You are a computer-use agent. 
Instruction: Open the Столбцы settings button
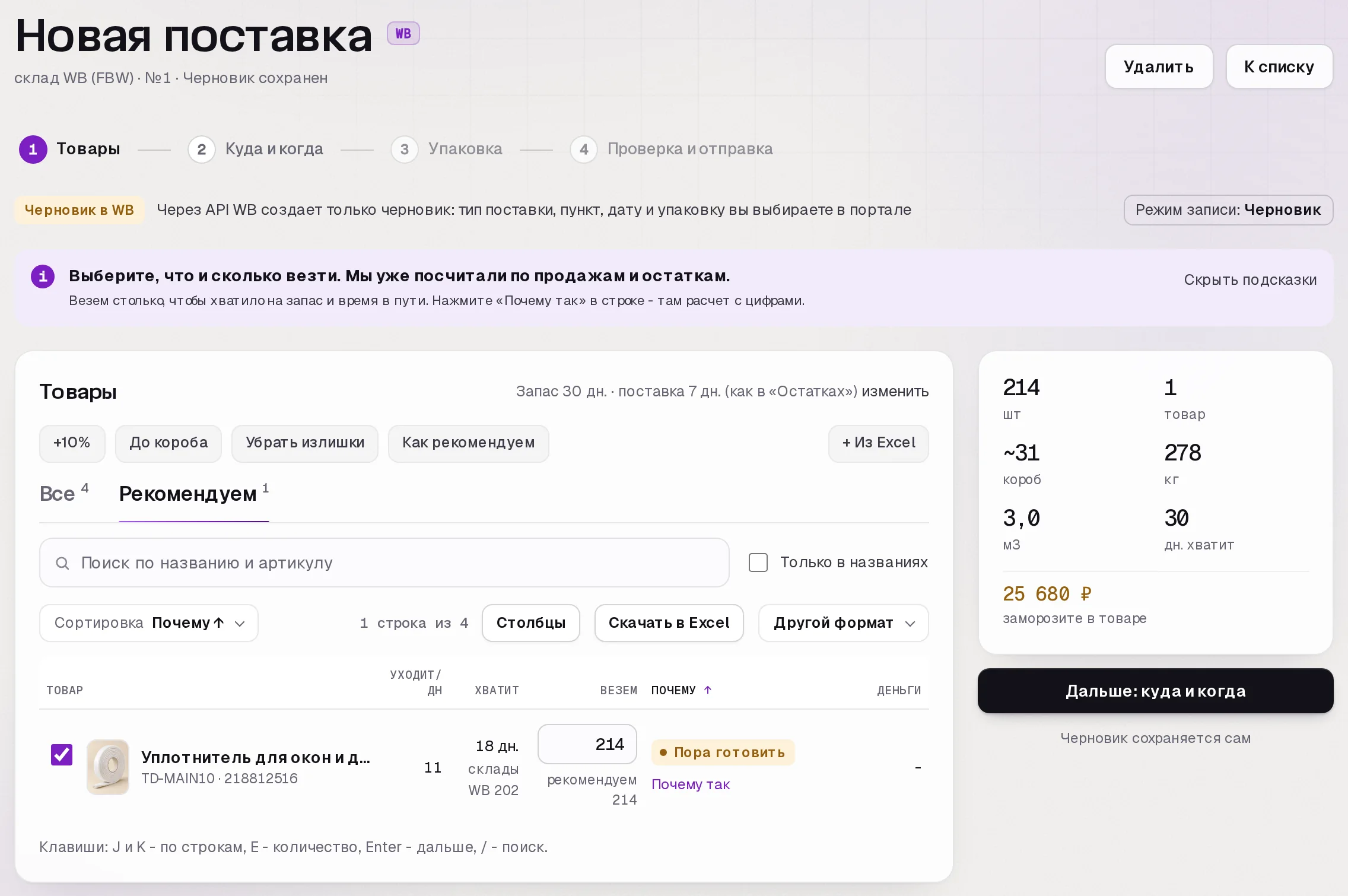pos(531,623)
